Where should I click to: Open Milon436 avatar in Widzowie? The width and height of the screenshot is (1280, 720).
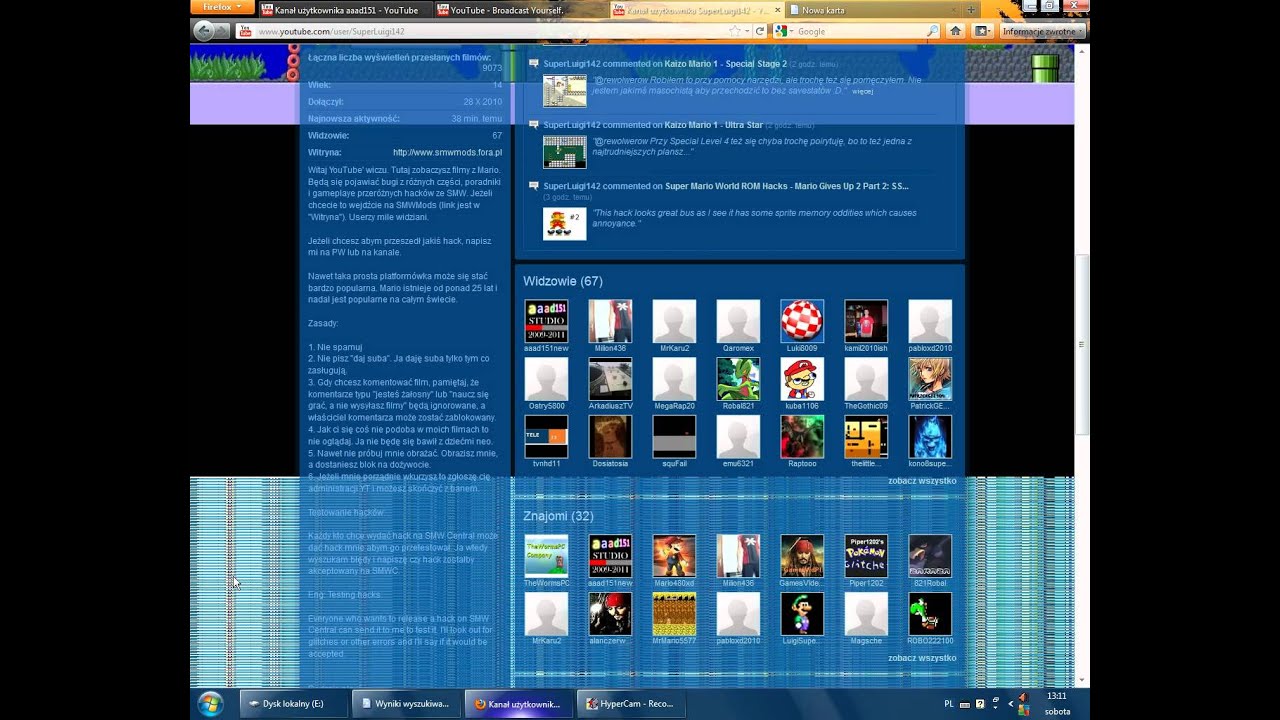610,321
